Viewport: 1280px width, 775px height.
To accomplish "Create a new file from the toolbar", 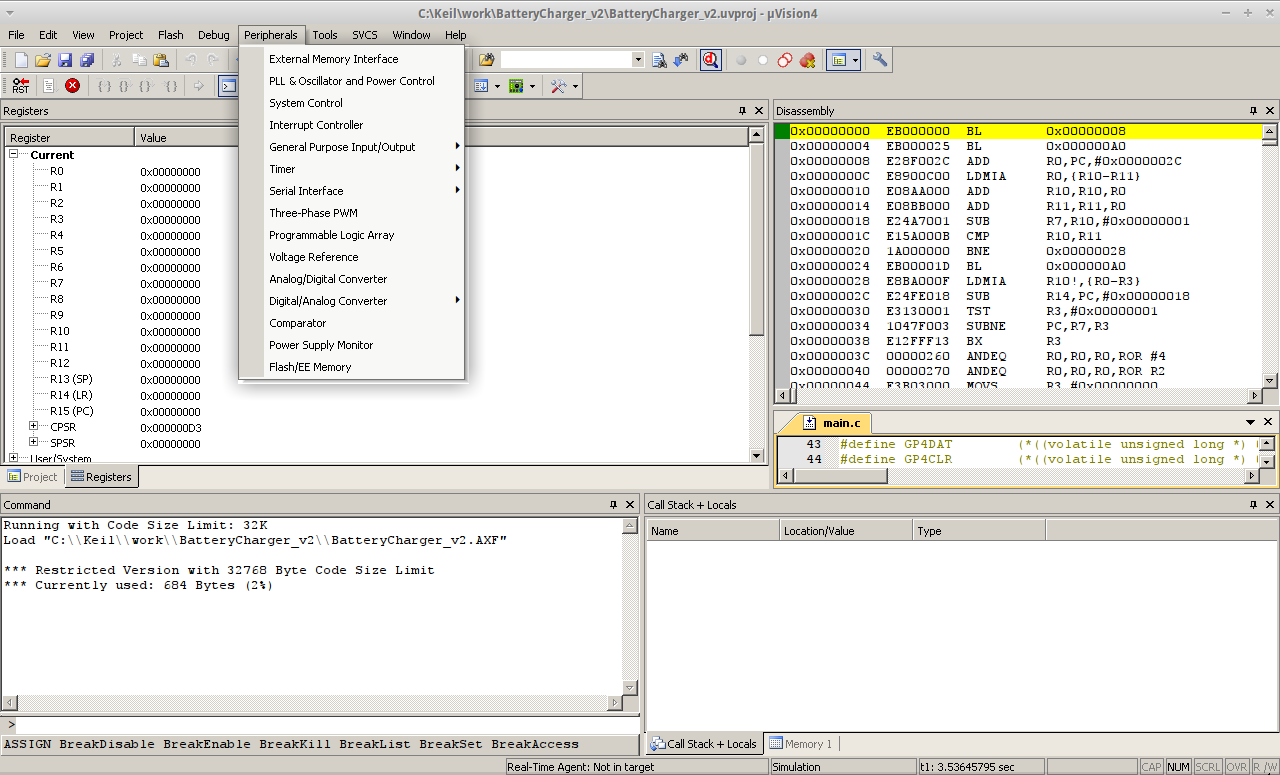I will pos(21,60).
